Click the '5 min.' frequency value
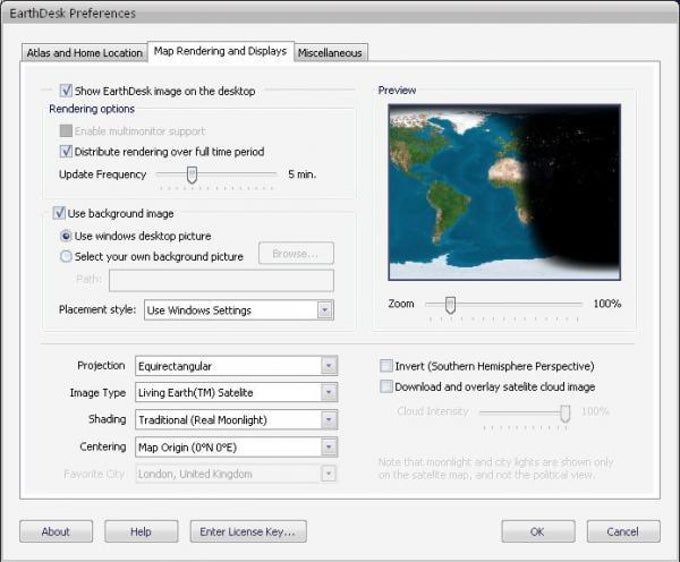Viewport: 680px width, 562px height. coord(302,174)
